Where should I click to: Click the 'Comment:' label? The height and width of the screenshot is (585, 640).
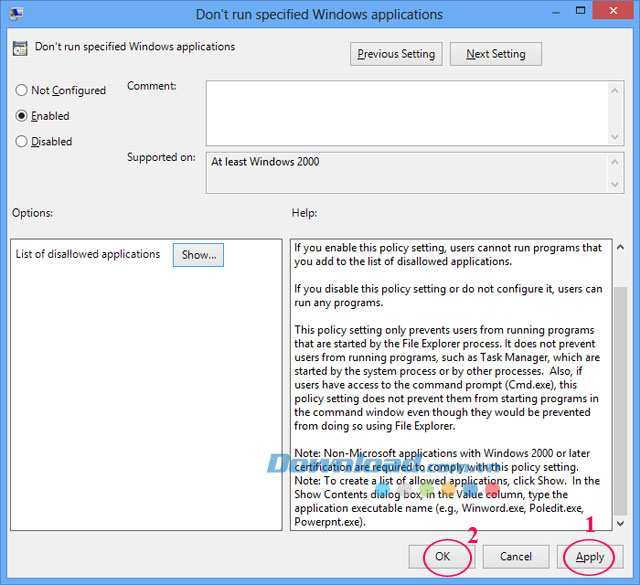151,86
